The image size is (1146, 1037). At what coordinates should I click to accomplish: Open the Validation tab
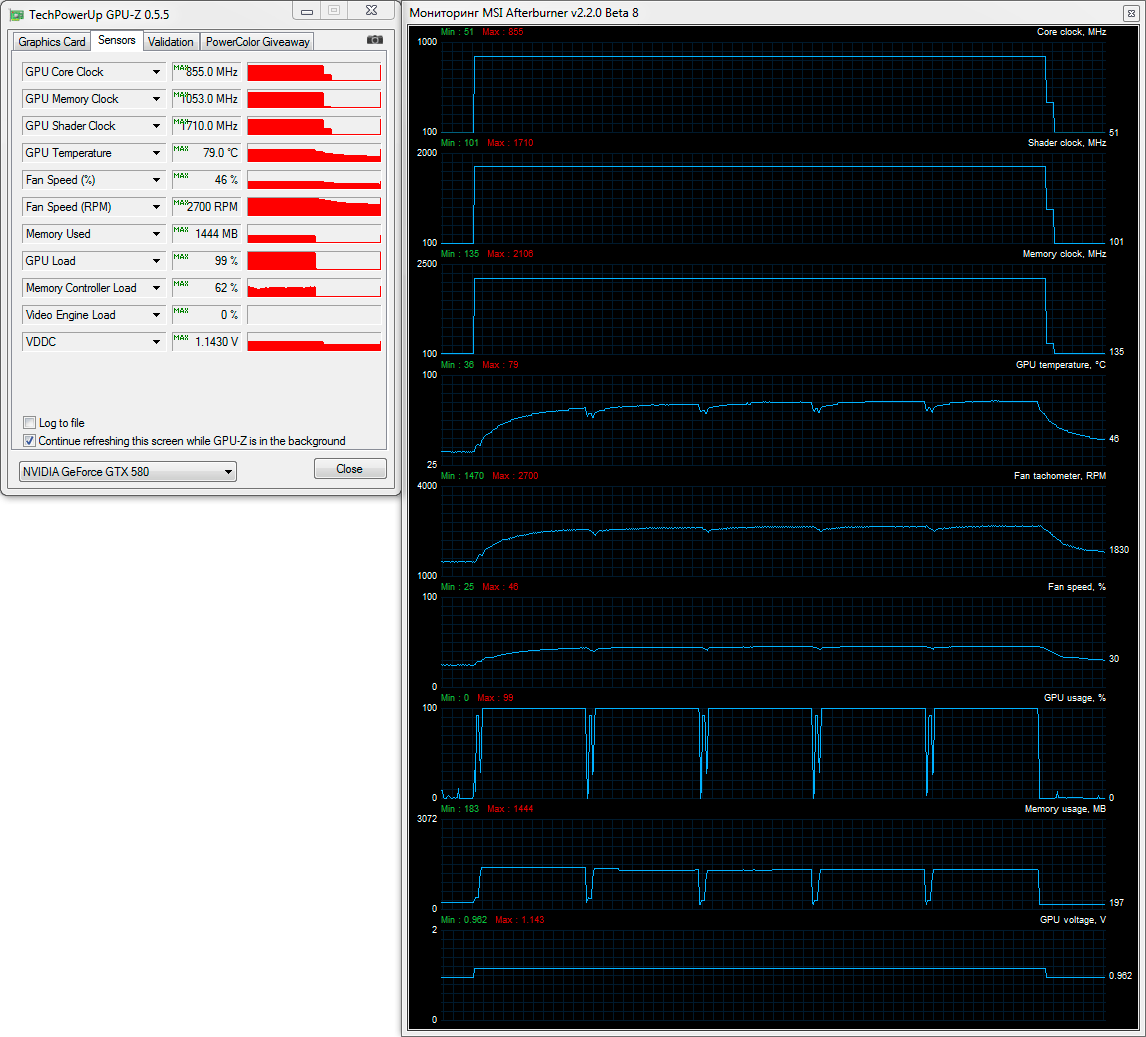170,42
